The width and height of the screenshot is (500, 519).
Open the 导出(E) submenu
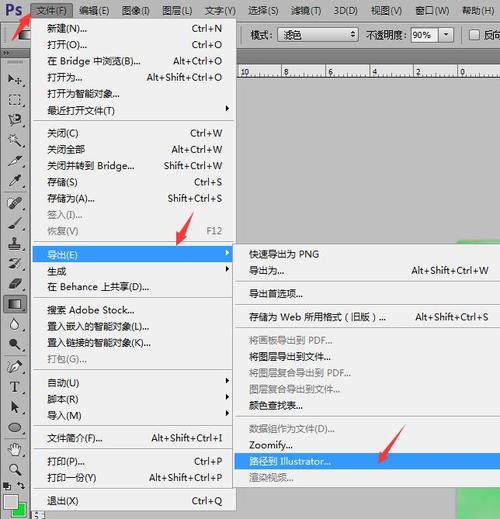point(132,254)
